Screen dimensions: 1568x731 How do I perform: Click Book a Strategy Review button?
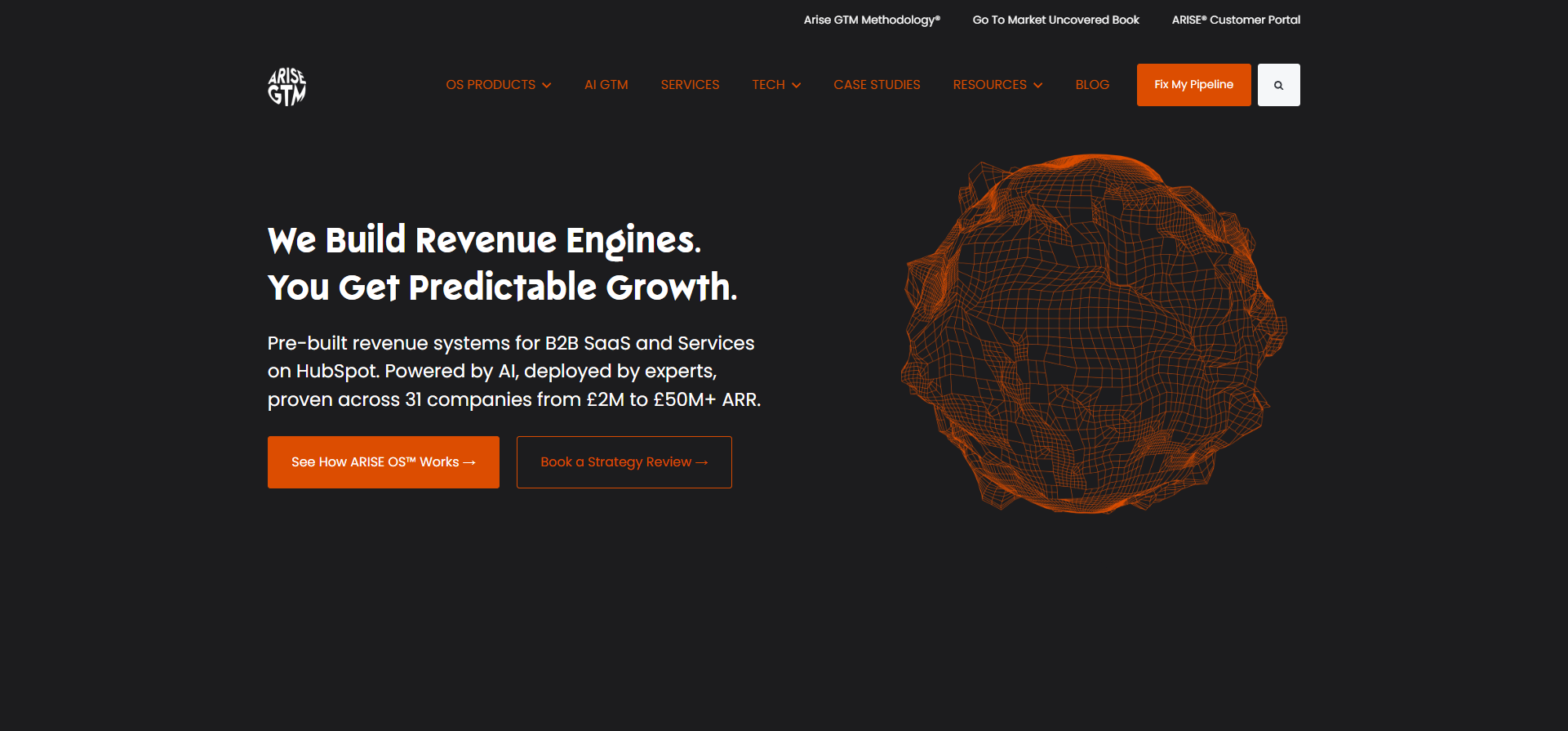pyautogui.click(x=624, y=462)
